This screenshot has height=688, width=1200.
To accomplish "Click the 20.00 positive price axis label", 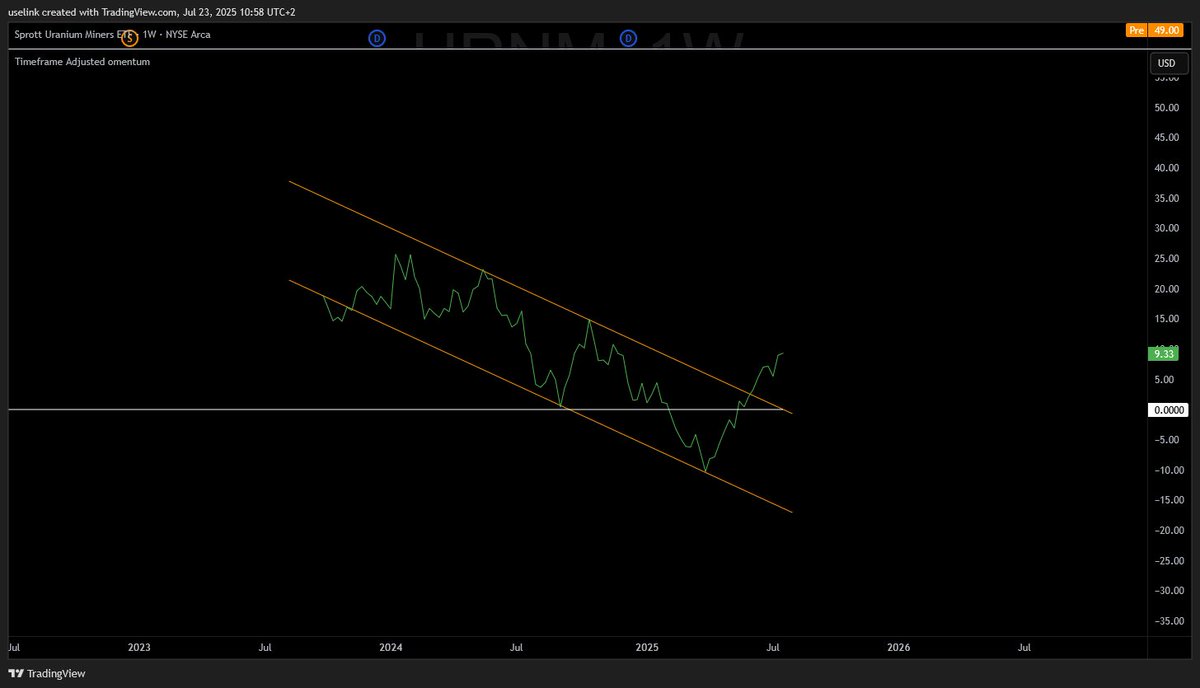I will coord(1167,289).
